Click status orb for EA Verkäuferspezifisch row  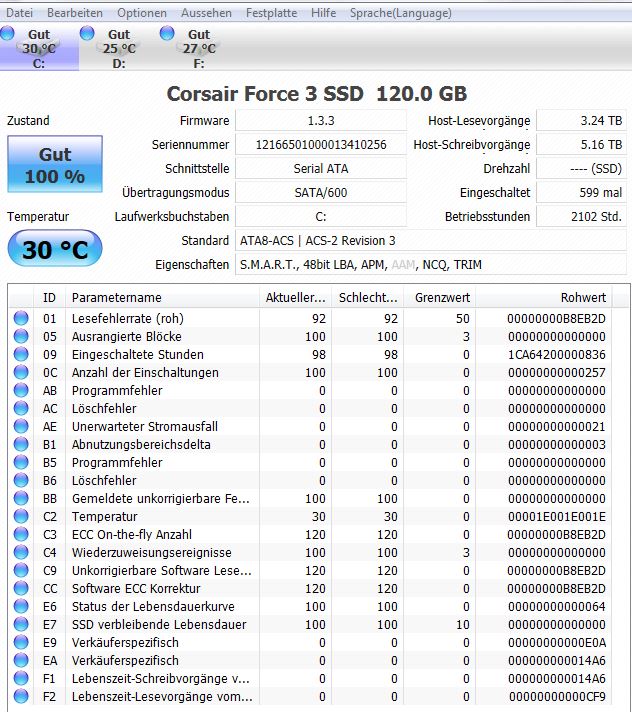pos(21,660)
